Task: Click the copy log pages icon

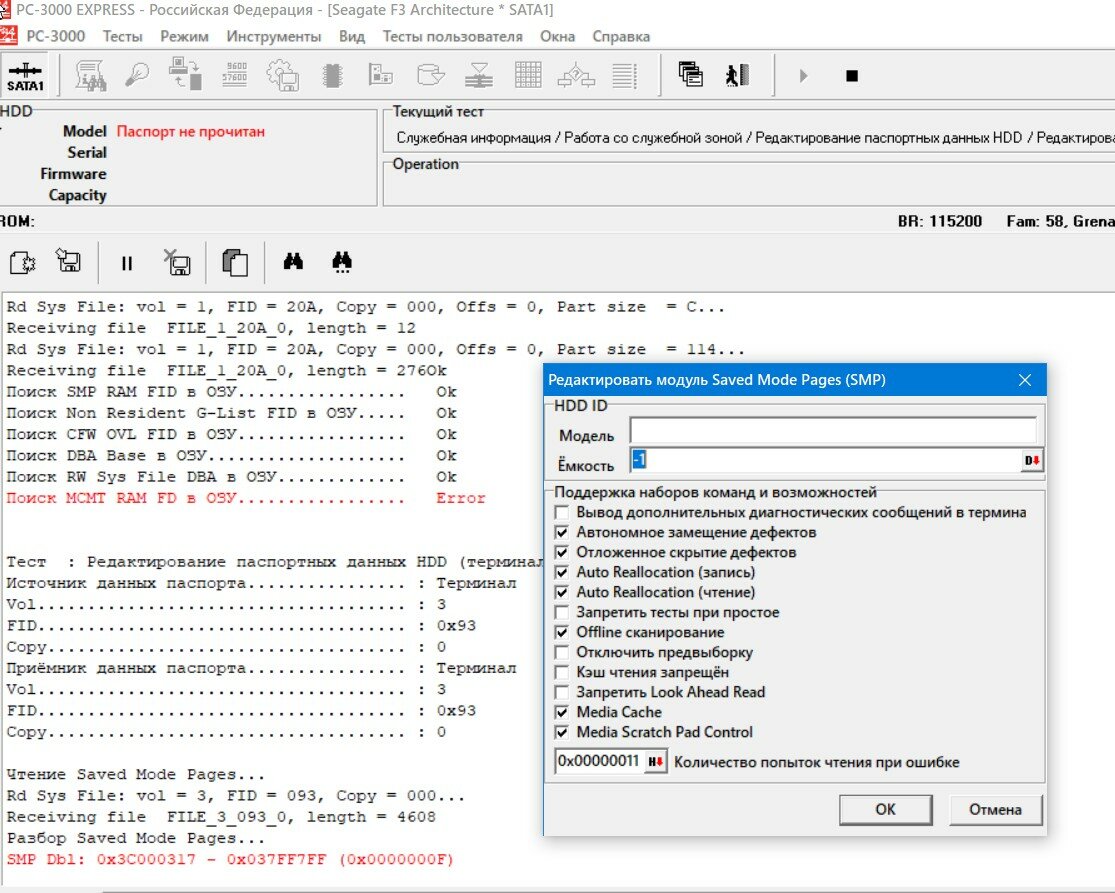Action: [235, 262]
